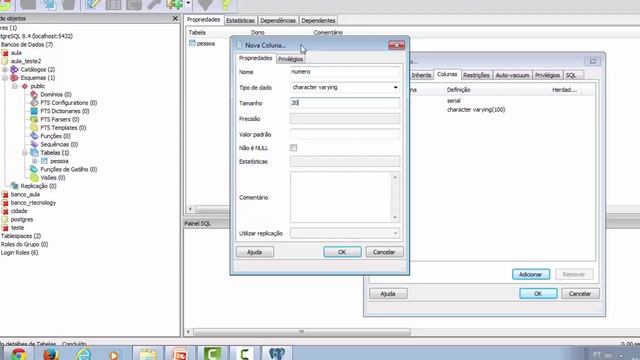Click Ajuda in the Nova Coluna dialog

(255, 252)
